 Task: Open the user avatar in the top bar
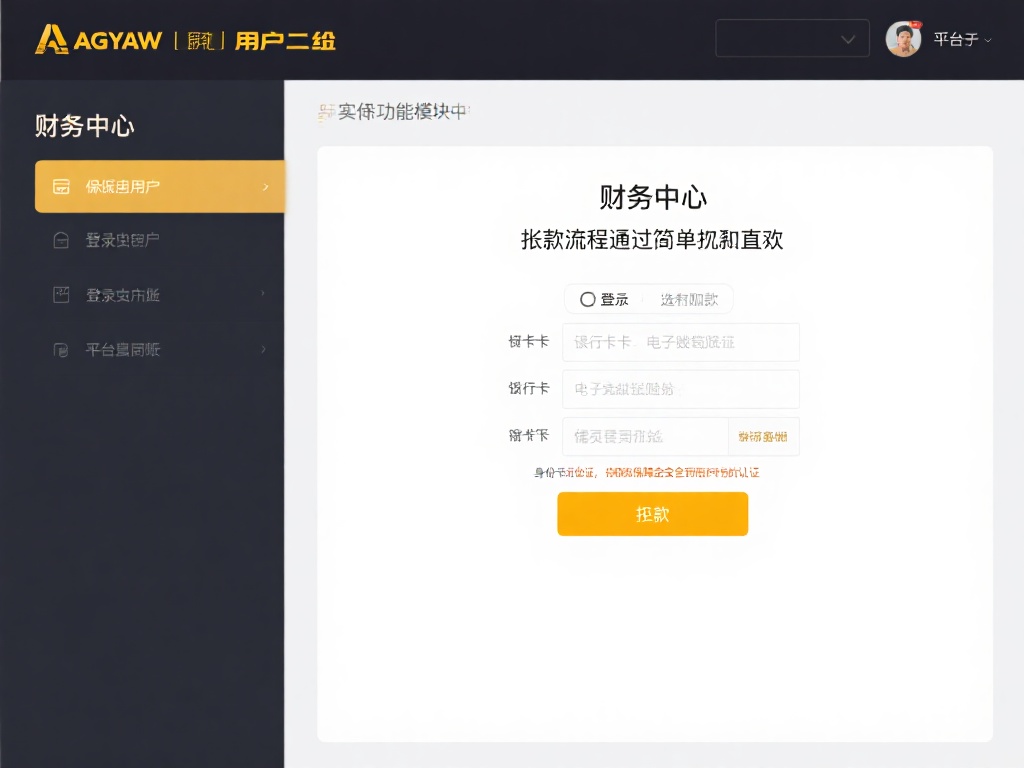pyautogui.click(x=903, y=40)
